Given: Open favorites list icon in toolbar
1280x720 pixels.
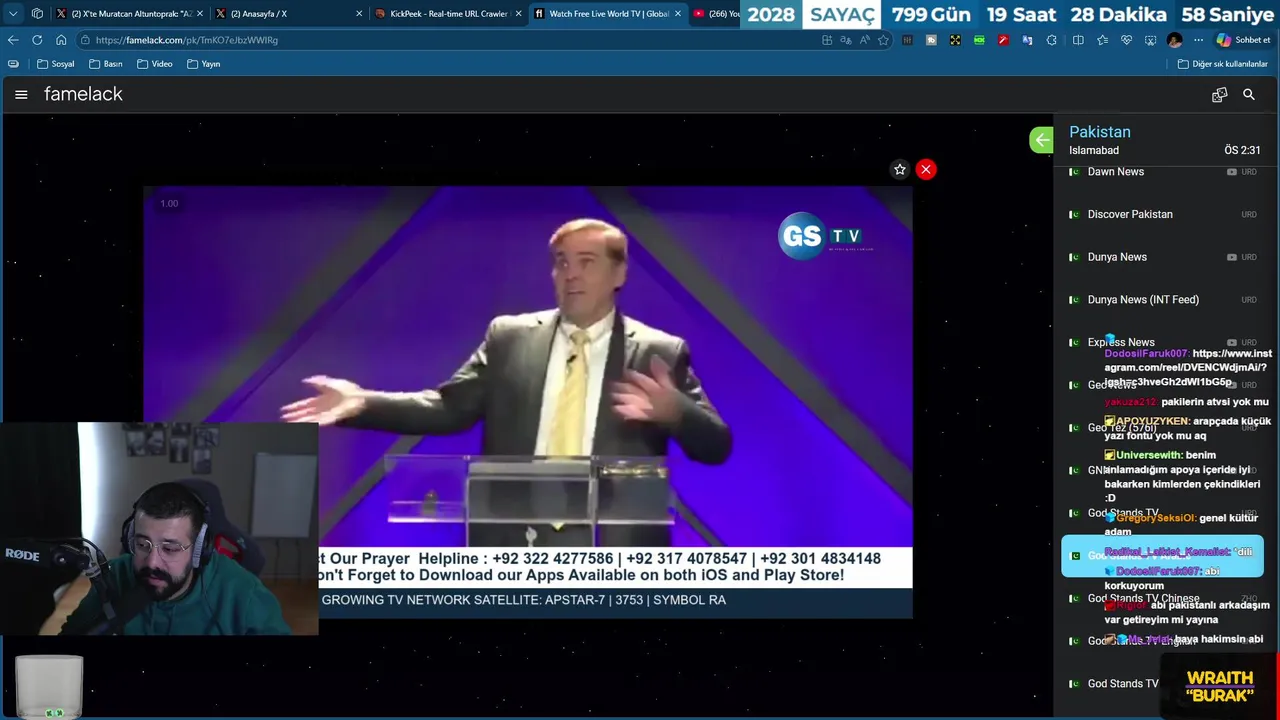Looking at the screenshot, I should [x=1102, y=40].
